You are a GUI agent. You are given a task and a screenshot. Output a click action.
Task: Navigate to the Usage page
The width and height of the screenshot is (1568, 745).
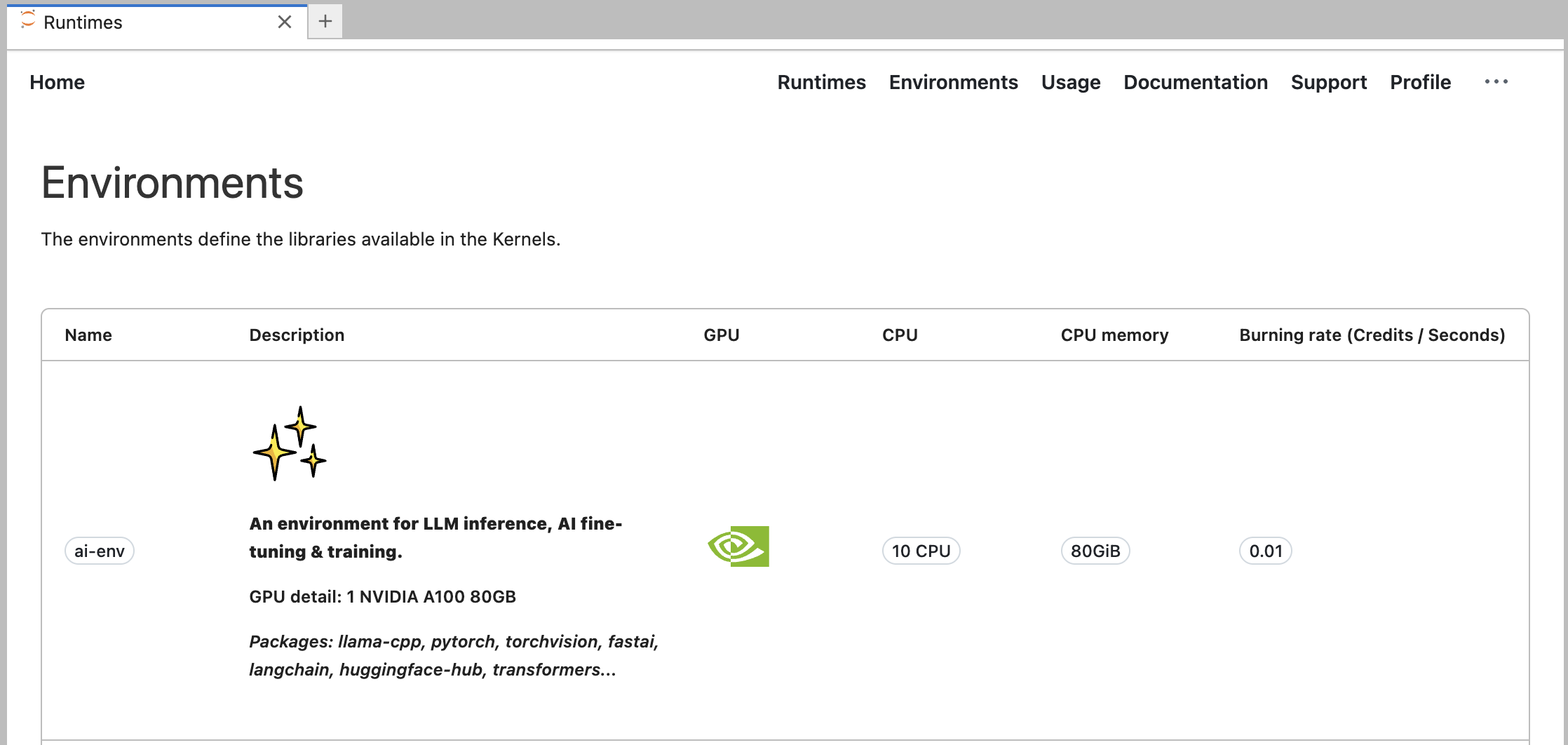(x=1070, y=82)
